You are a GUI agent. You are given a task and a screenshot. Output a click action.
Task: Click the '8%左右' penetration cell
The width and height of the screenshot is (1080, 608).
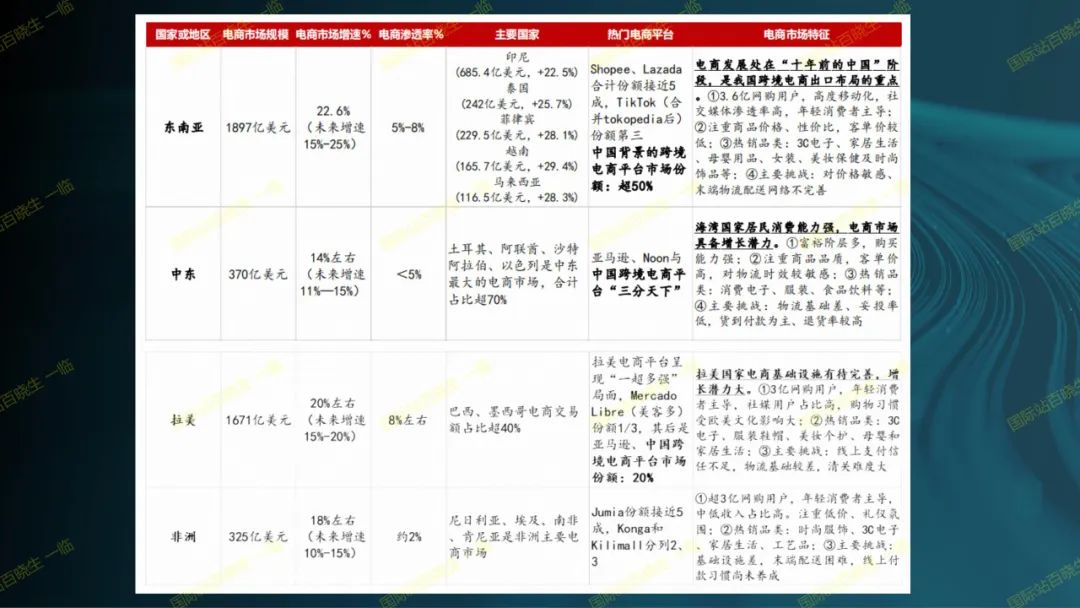(408, 420)
